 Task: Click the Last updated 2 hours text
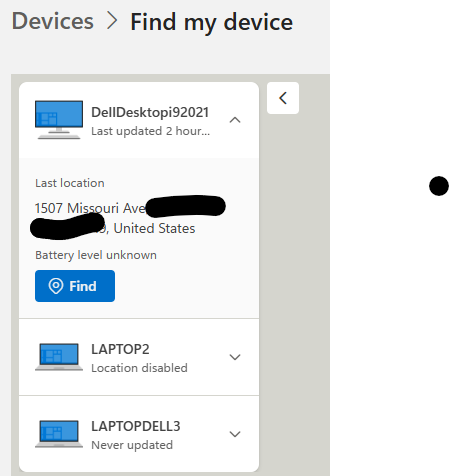[x=151, y=131]
